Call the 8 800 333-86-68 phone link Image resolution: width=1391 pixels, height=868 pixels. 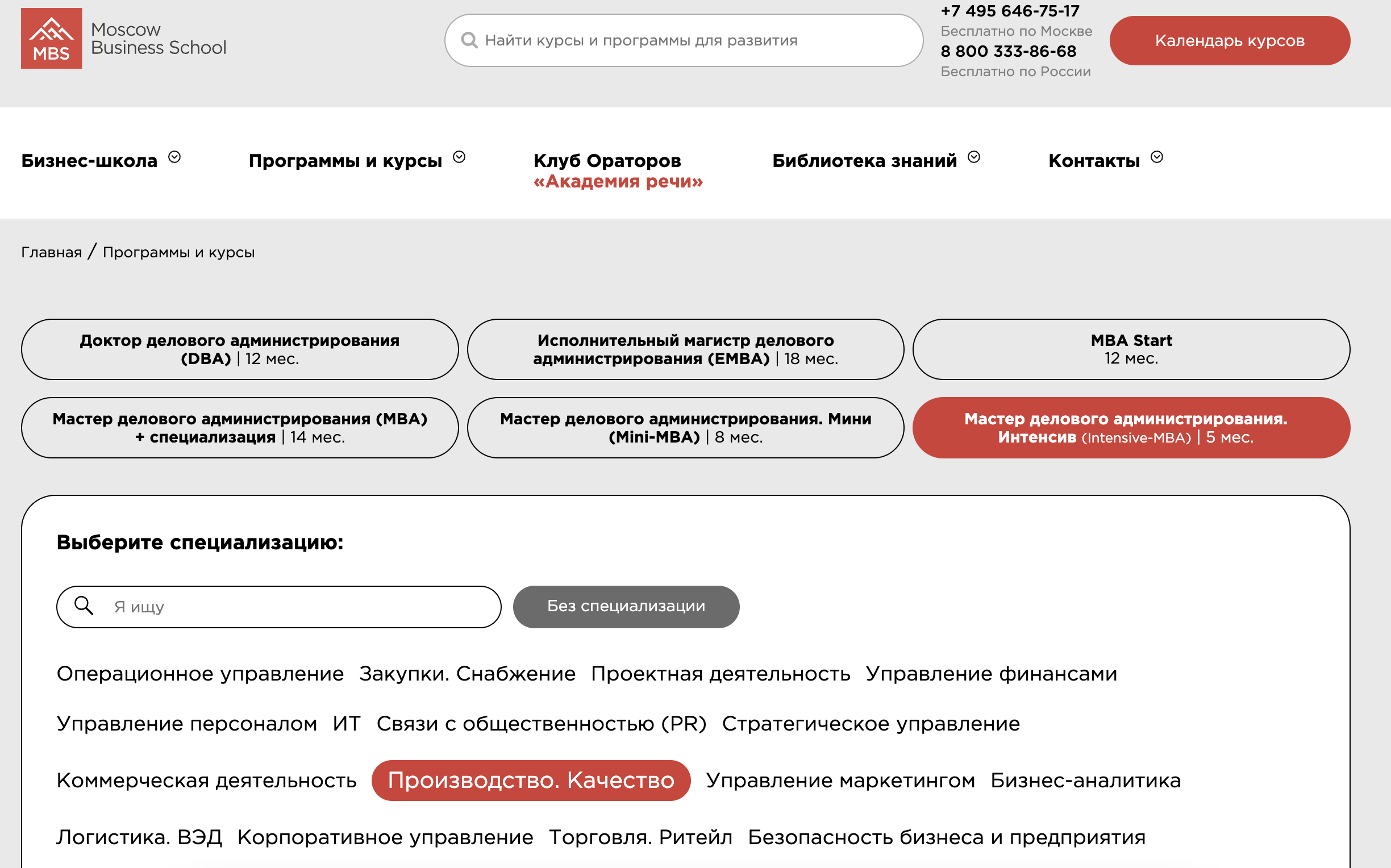point(1008,51)
